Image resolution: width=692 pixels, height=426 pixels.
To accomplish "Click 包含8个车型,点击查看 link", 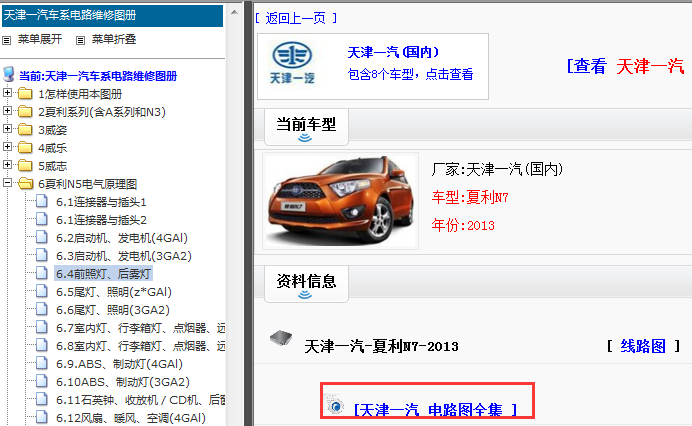I will tap(410, 74).
